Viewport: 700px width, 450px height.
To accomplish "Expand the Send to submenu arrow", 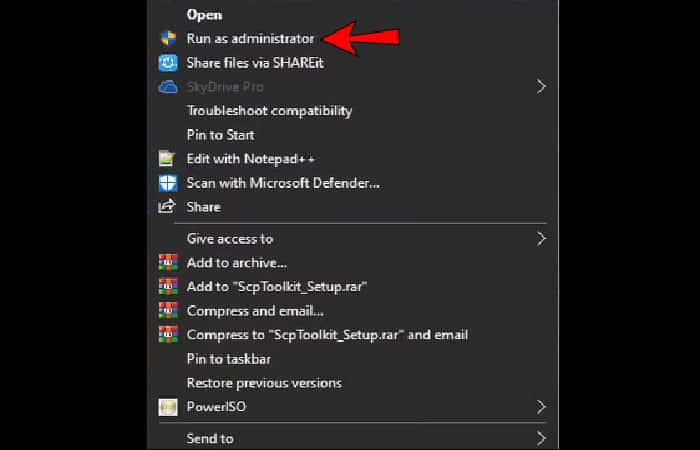I will click(x=541, y=438).
